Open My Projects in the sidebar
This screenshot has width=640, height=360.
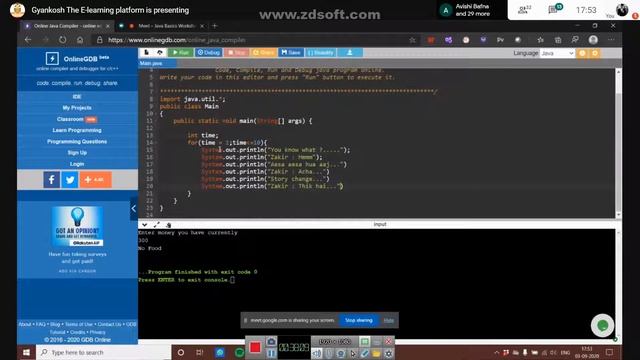(x=77, y=108)
